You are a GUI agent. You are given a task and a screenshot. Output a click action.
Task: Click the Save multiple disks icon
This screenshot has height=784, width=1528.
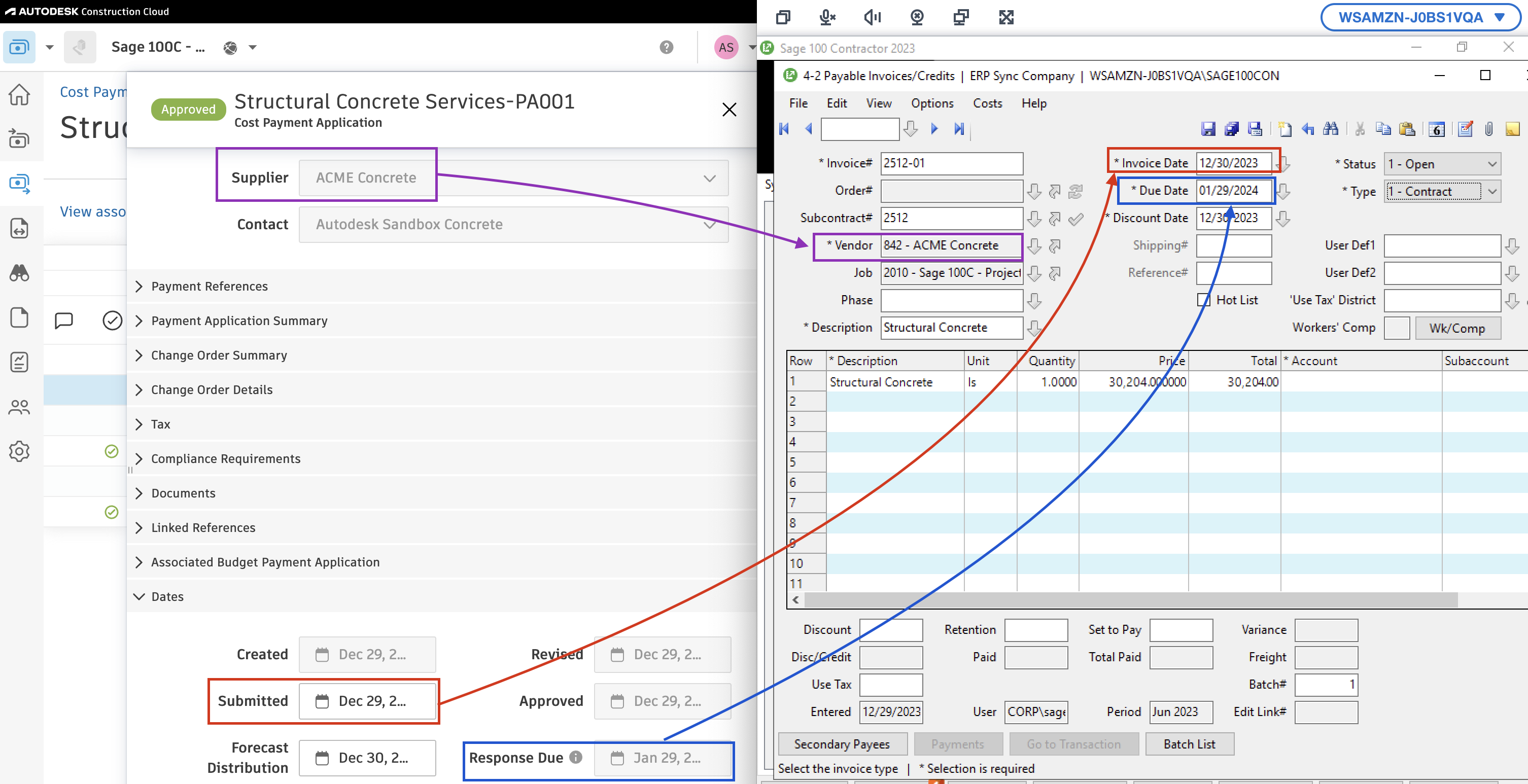pos(1231,129)
